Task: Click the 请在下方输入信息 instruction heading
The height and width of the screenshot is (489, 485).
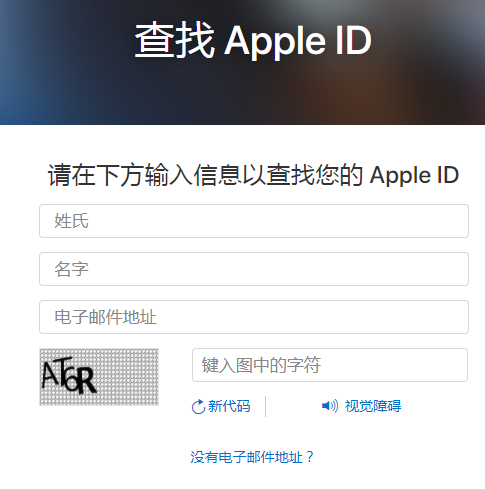Action: point(253,175)
